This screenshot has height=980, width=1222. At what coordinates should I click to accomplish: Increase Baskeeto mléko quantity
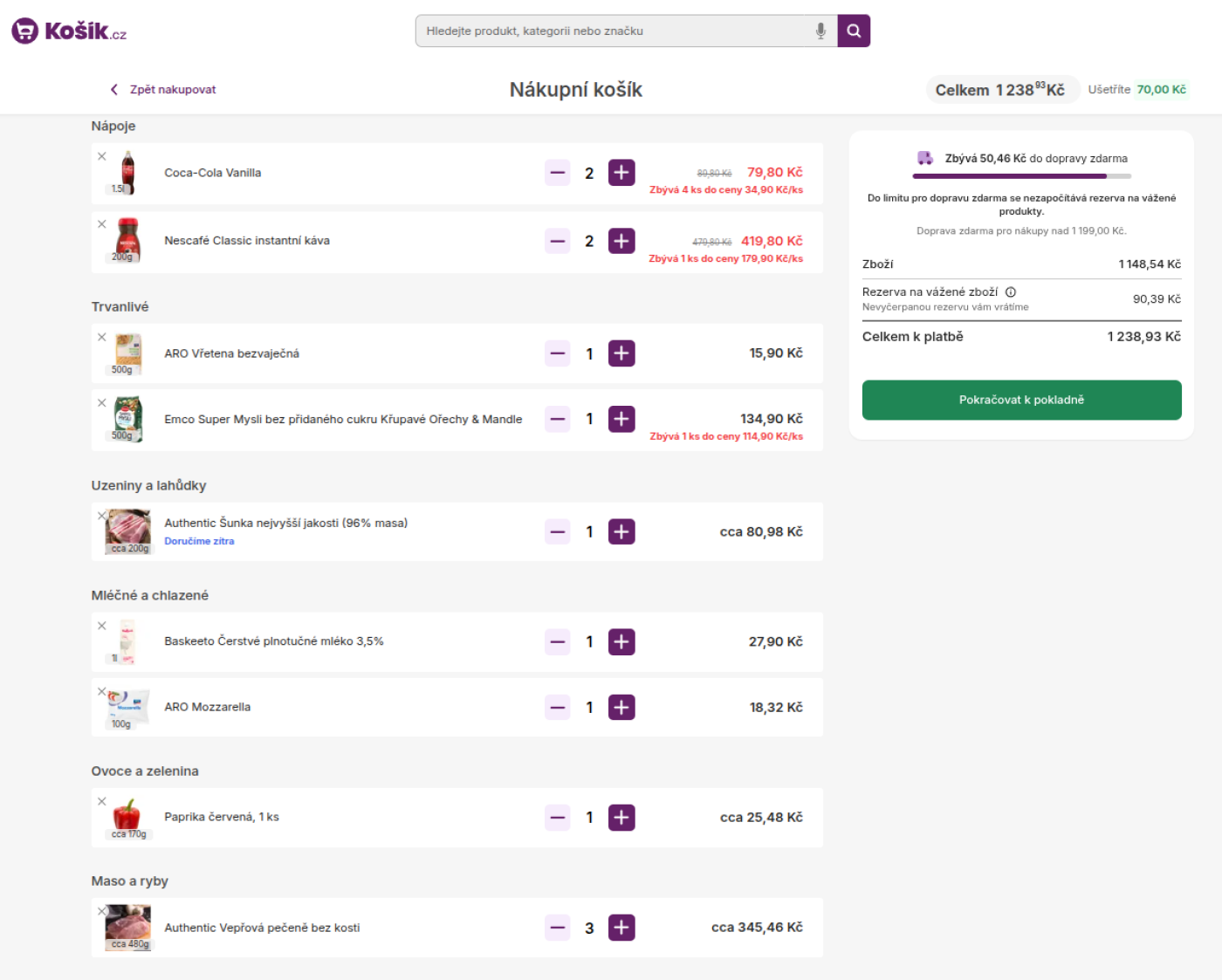621,641
